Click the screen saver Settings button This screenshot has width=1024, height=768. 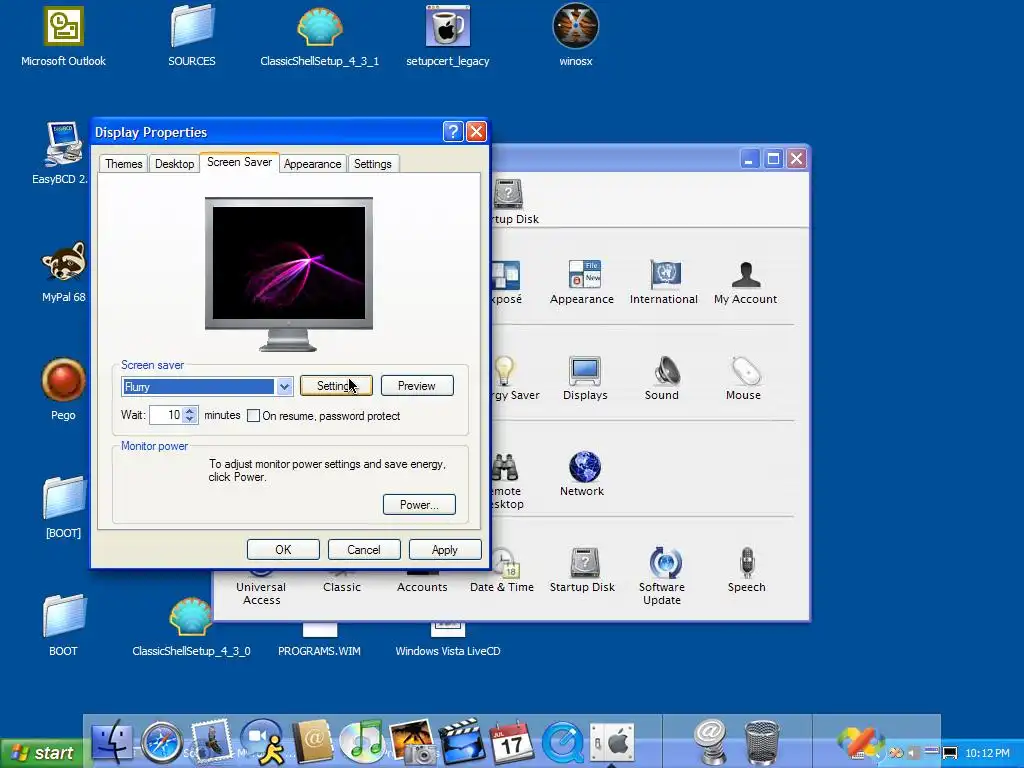pyautogui.click(x=336, y=386)
